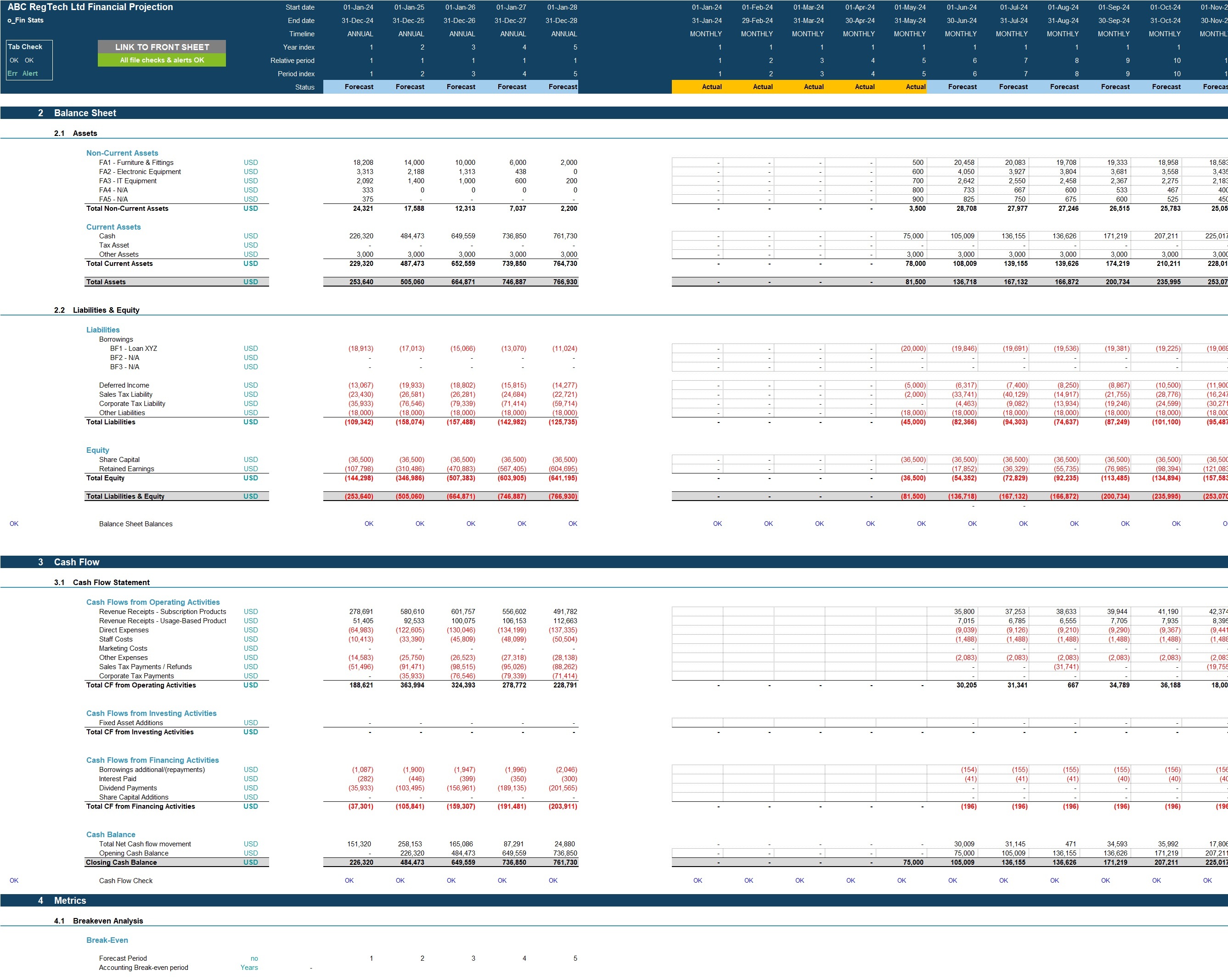Select the Period index row label
1228x980 pixels.
(x=296, y=73)
